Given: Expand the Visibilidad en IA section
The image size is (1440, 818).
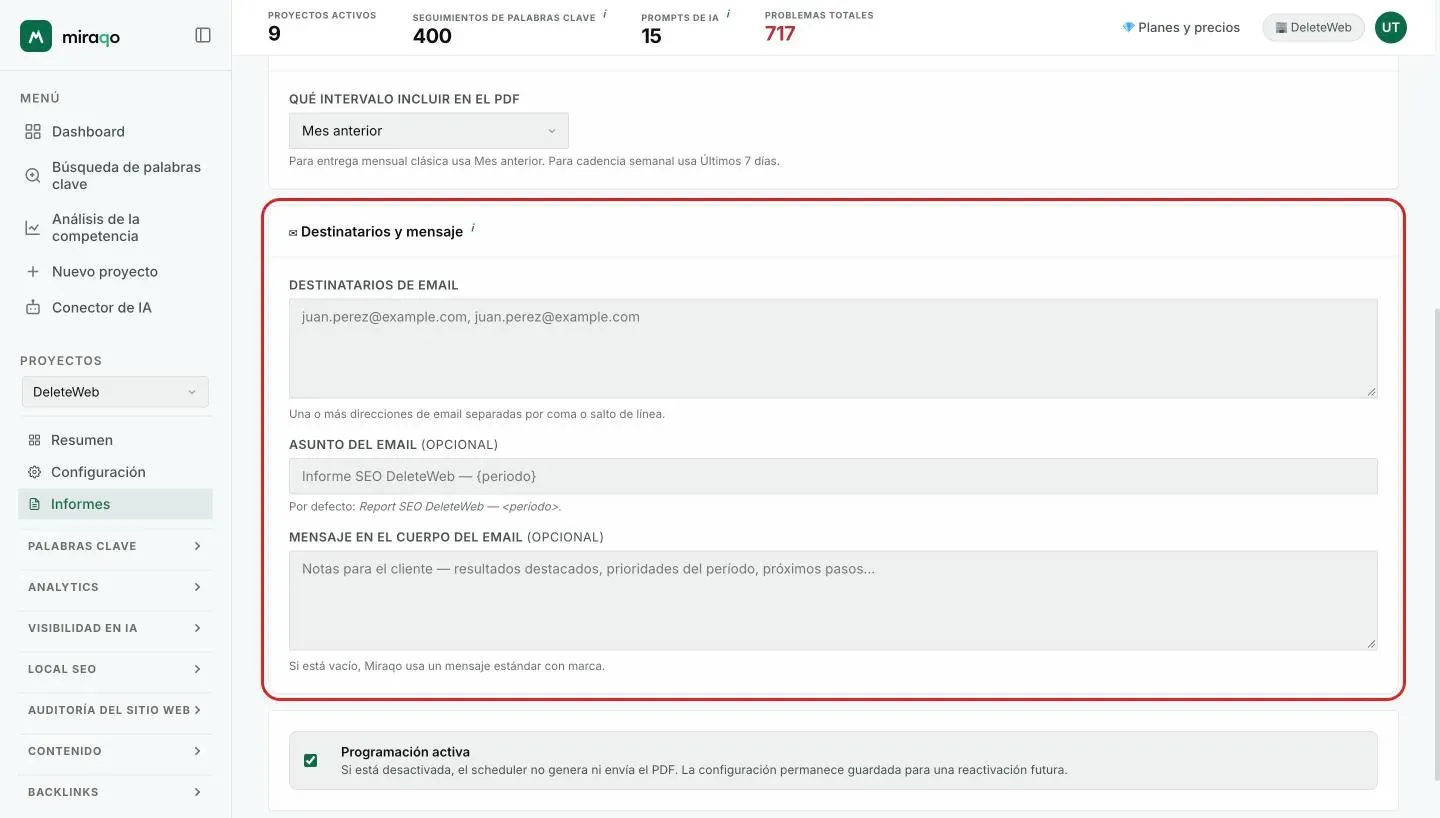Looking at the screenshot, I should click(x=115, y=628).
